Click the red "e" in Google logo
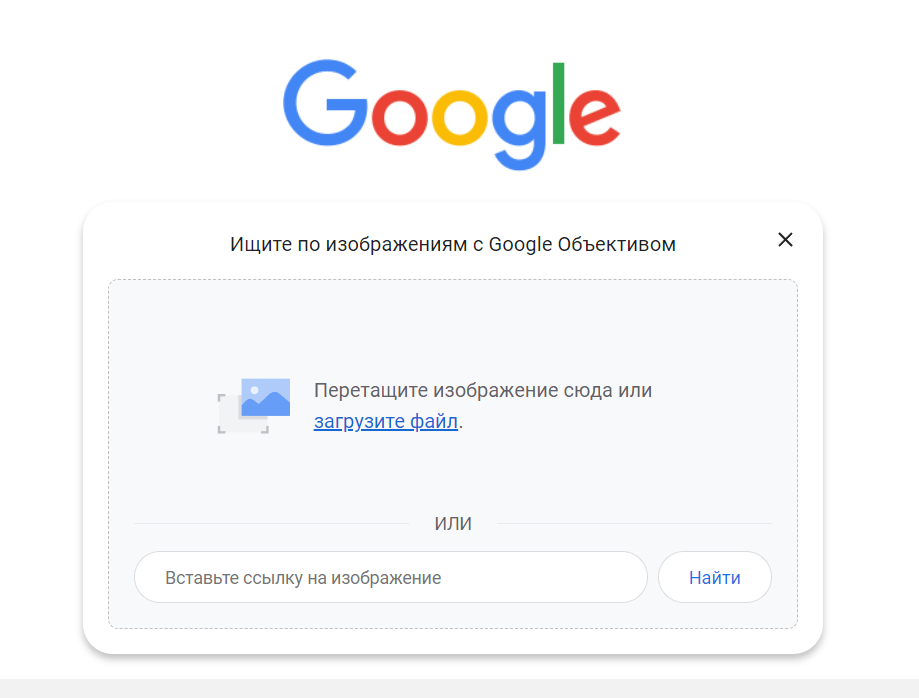Viewport: 919px width, 698px height. tap(596, 116)
